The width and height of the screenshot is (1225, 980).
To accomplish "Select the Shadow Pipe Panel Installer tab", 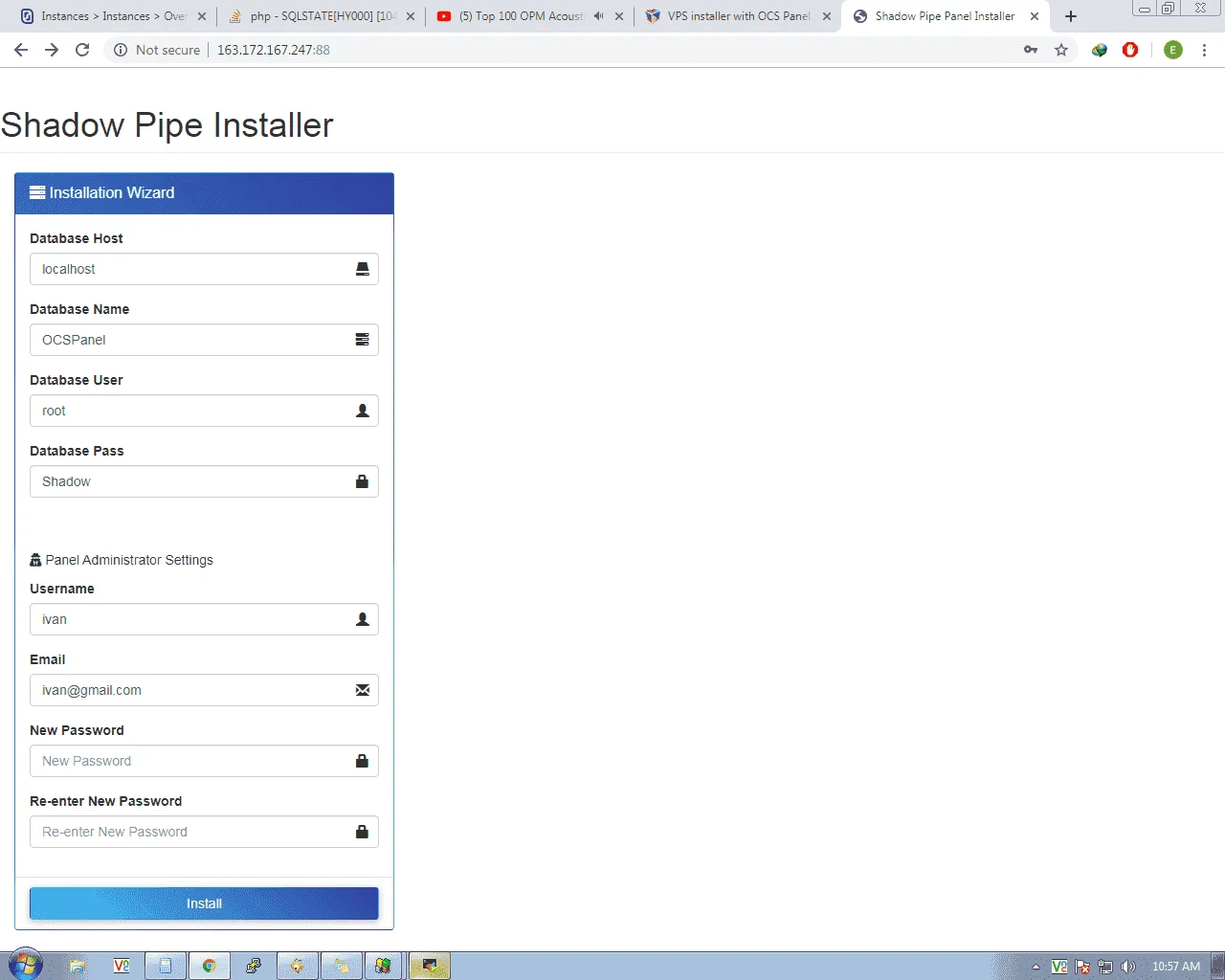I will click(945, 16).
